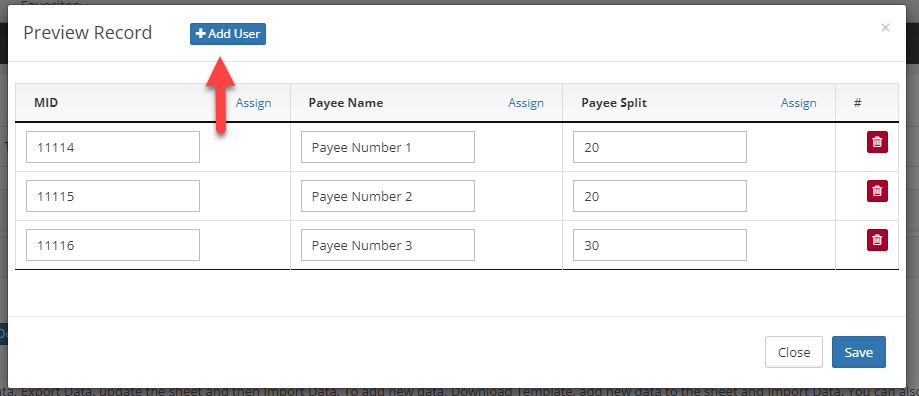Click the Close button
Image resolution: width=919 pixels, height=396 pixels.
[x=794, y=352]
